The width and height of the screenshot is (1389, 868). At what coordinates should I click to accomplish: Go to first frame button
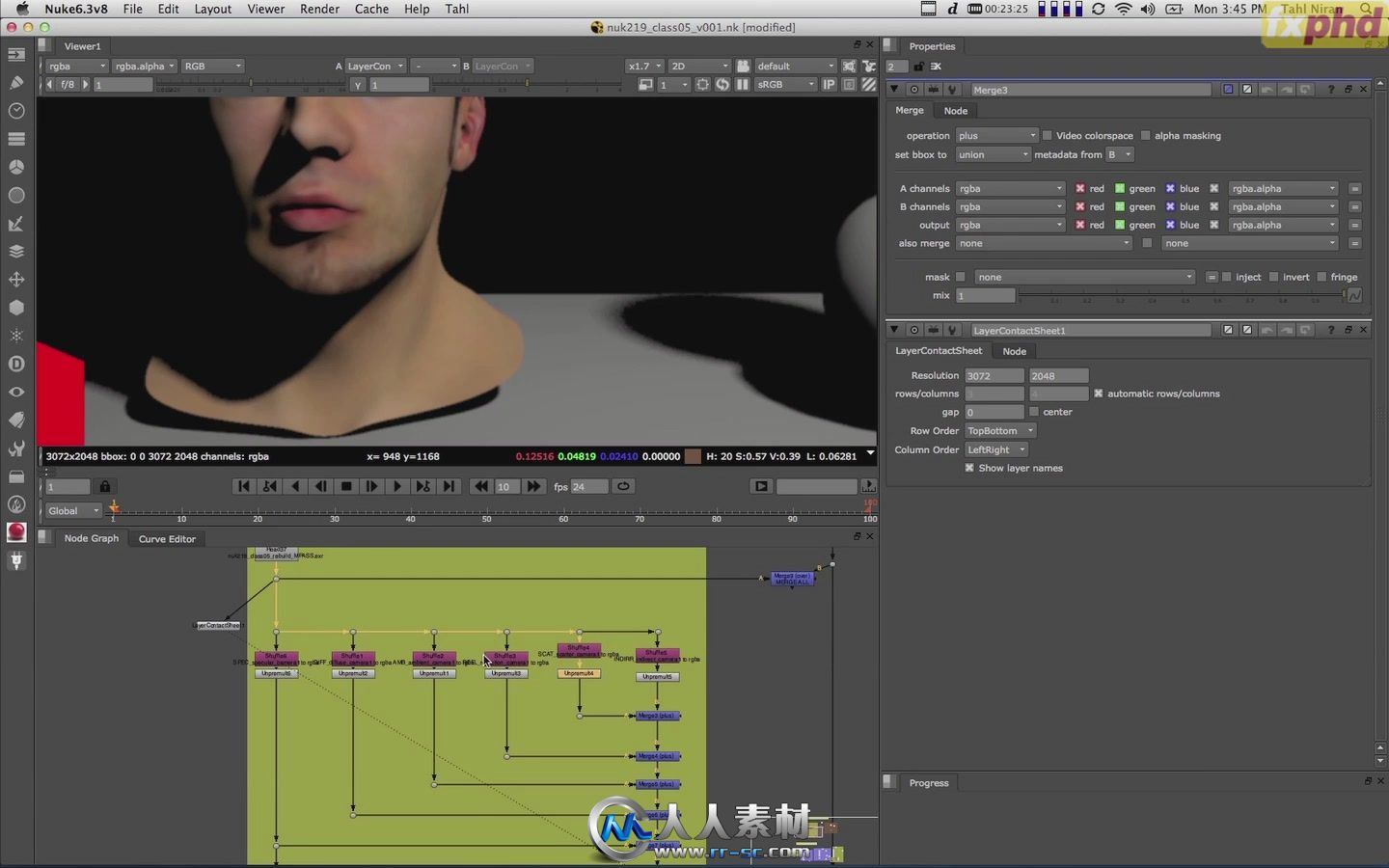(x=244, y=487)
